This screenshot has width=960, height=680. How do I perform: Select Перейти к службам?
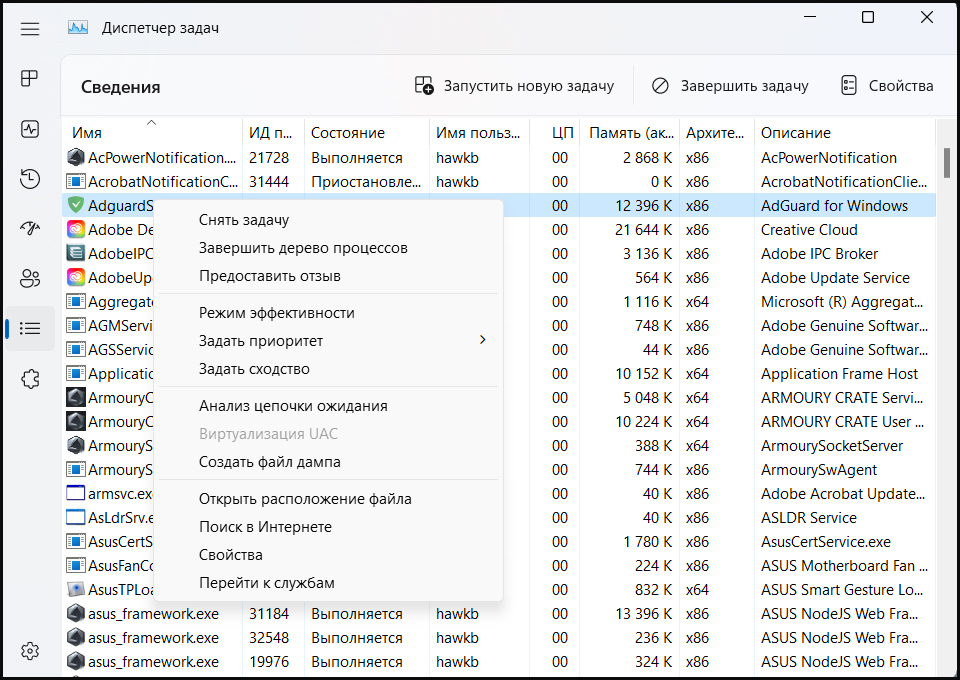pyautogui.click(x=328, y=583)
